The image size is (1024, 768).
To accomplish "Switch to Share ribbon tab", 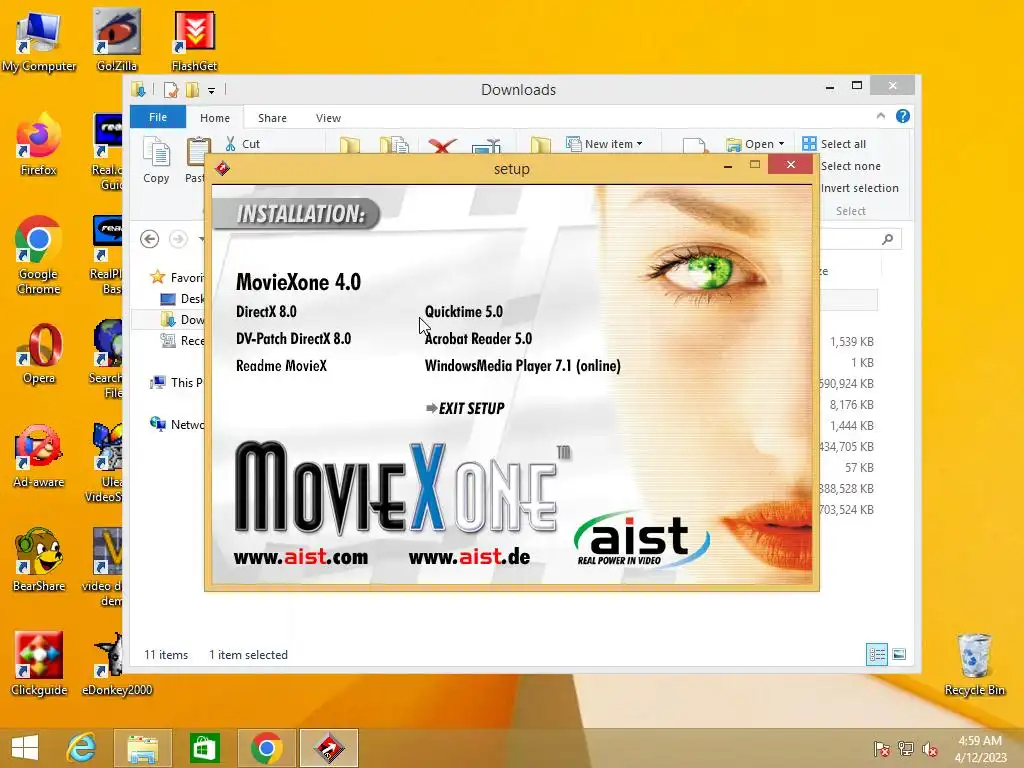I will click(272, 118).
